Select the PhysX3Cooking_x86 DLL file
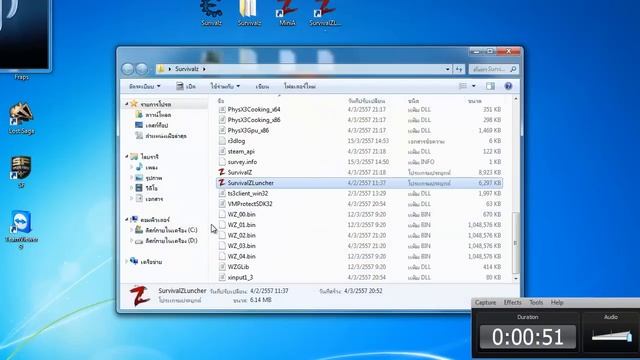 point(359,120)
